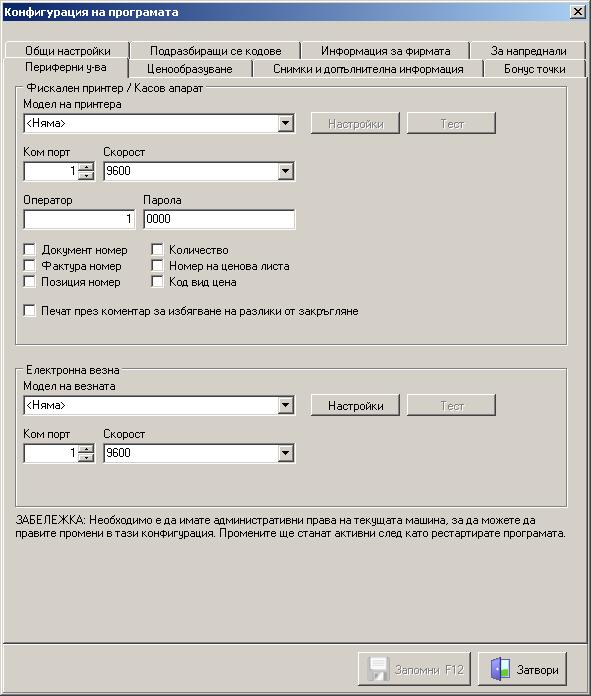Click the floppy disk icon on Запомни F12
Screen dimensions: 591x696
coord(378,668)
